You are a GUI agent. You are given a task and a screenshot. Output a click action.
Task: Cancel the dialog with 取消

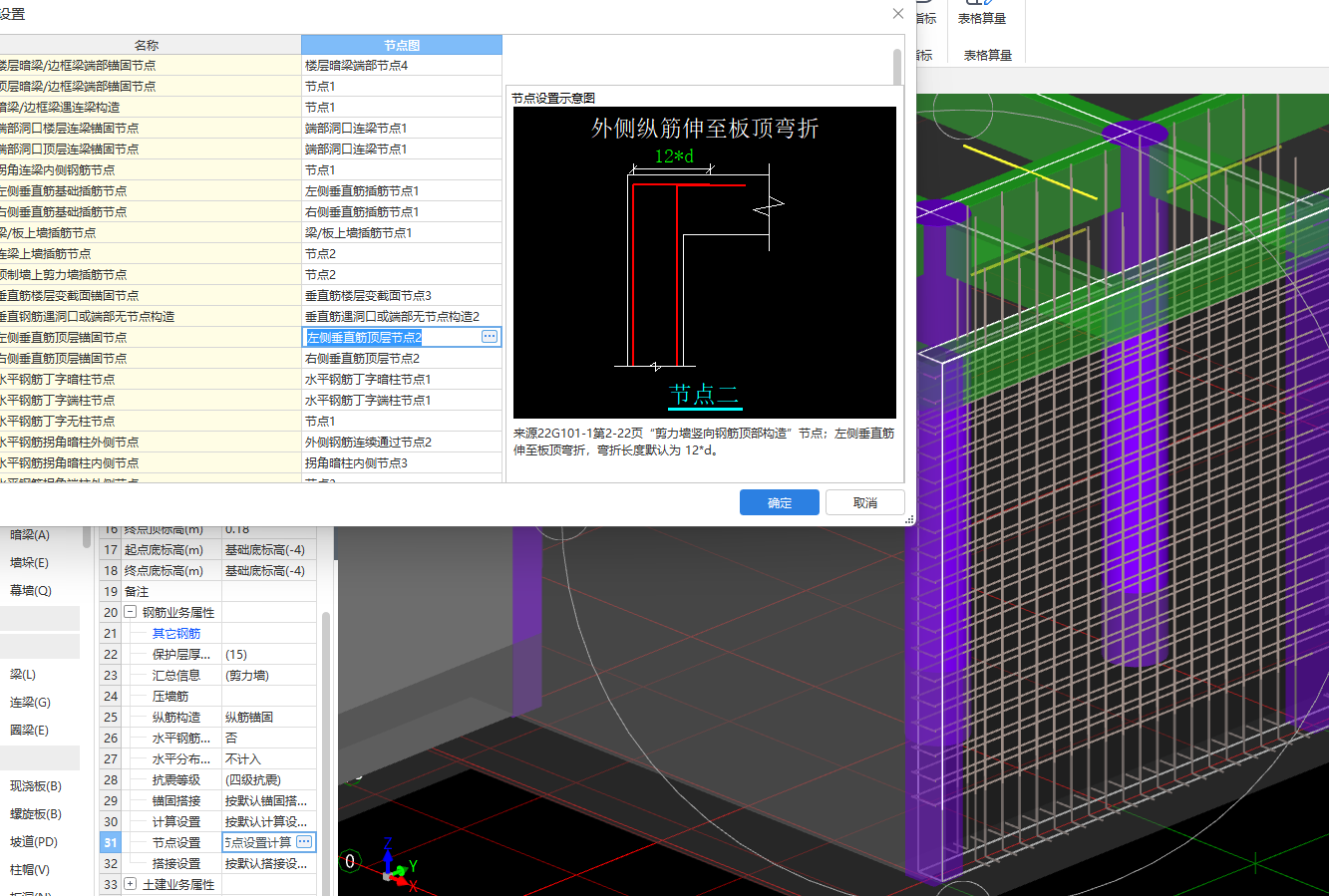point(865,502)
